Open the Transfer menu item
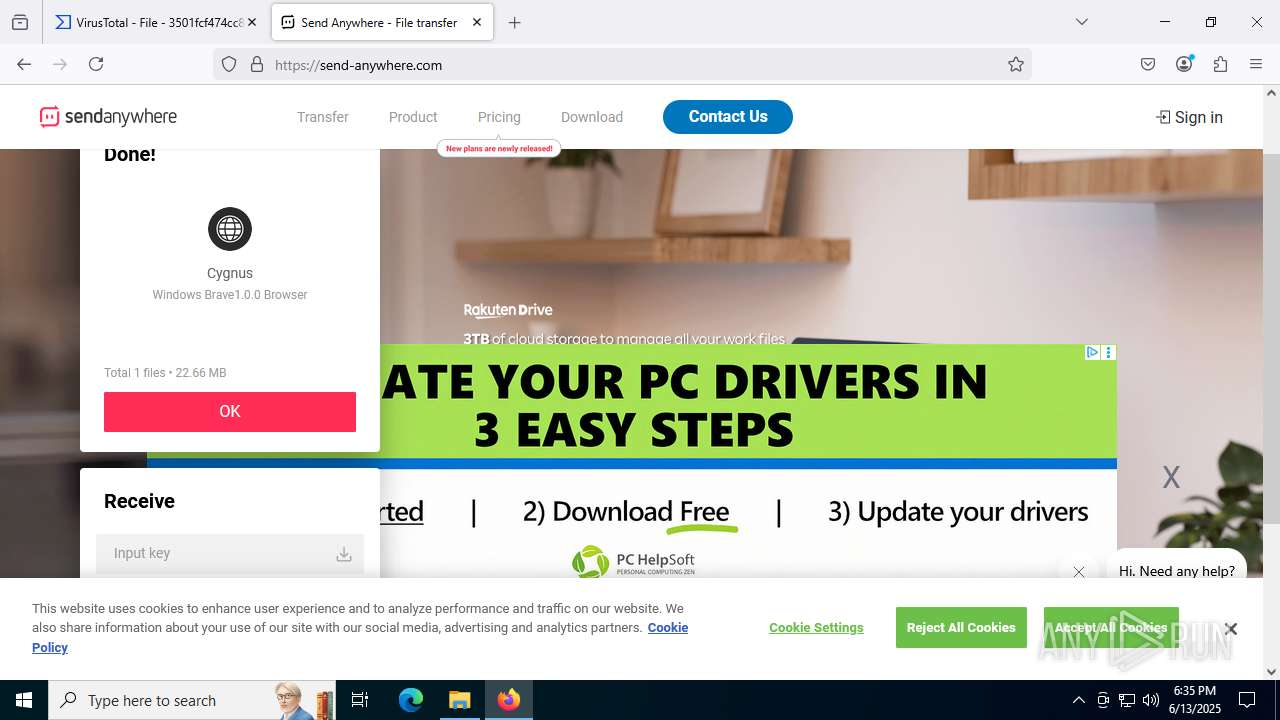The width and height of the screenshot is (1280, 720). [x=323, y=117]
